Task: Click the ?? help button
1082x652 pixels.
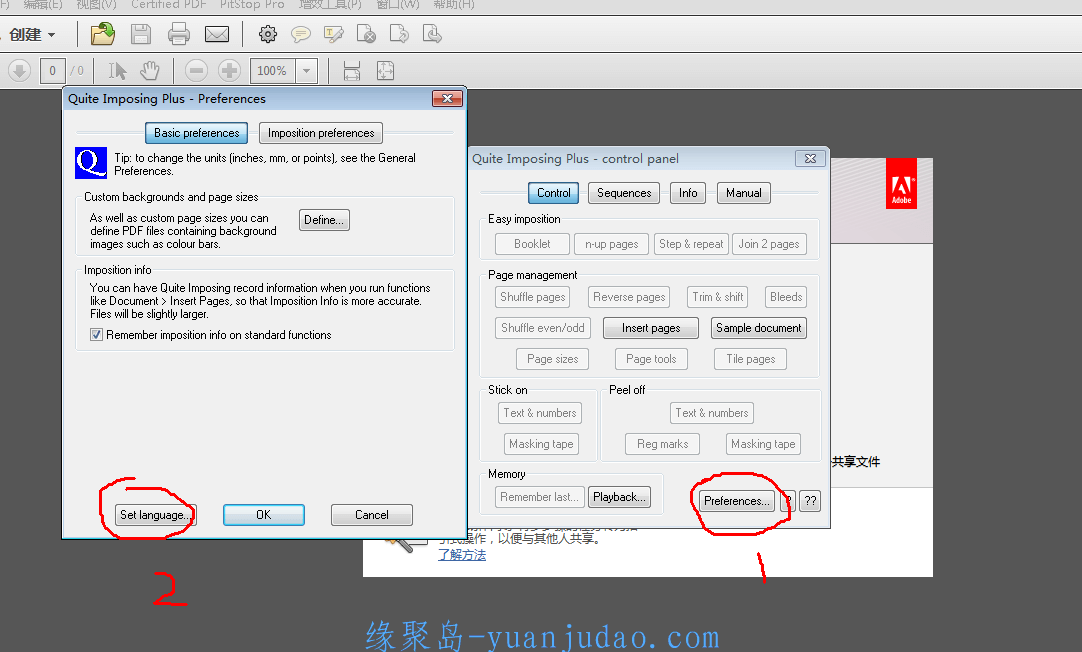Action: pyautogui.click(x=810, y=501)
